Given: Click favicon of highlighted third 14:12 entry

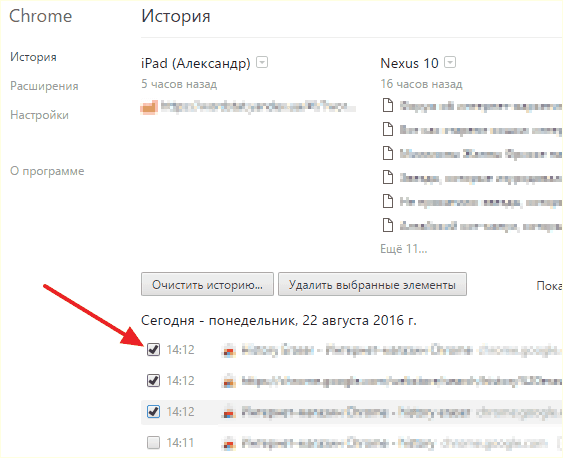Looking at the screenshot, I should 229,412.
